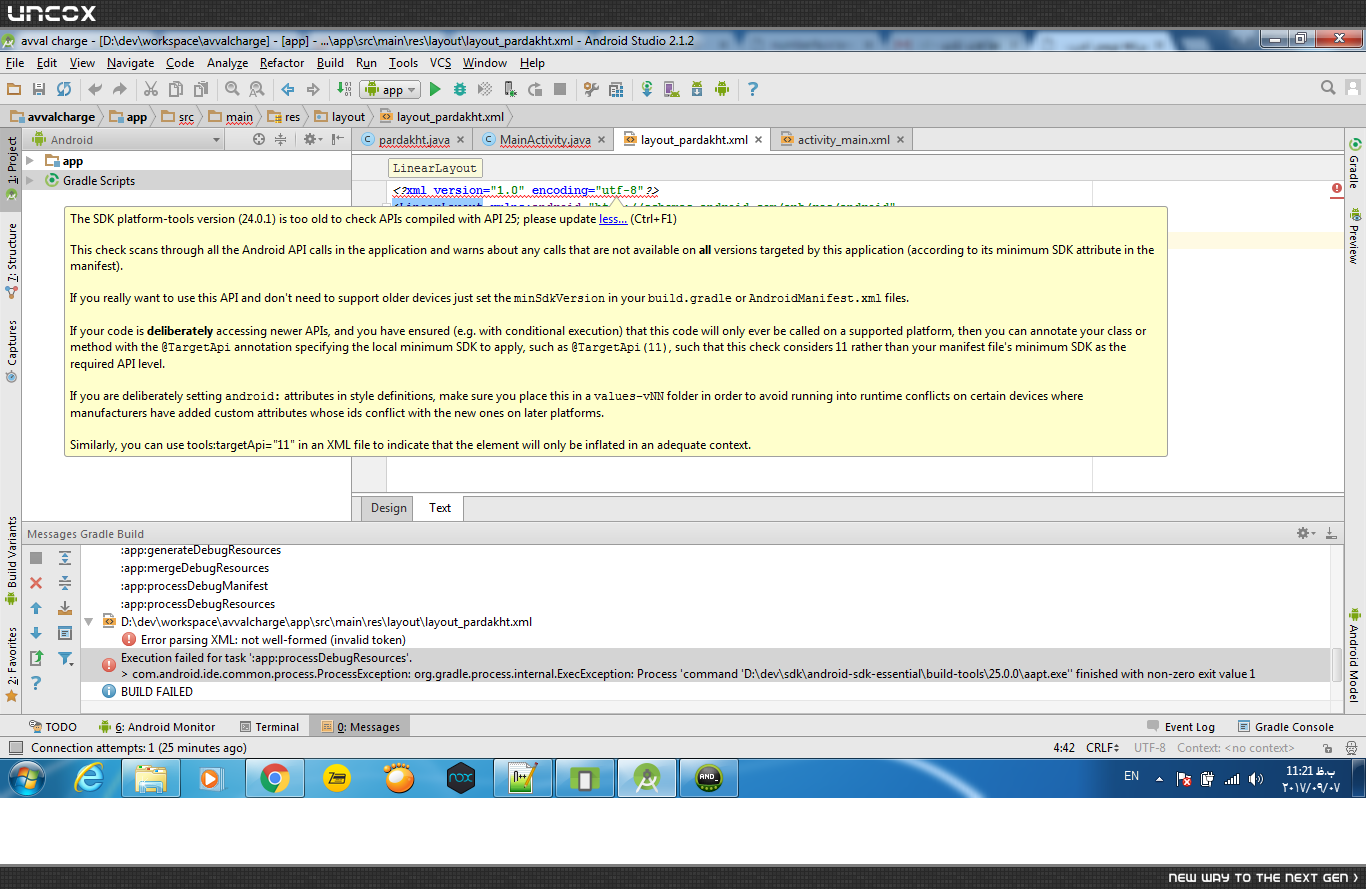Click the red Close icon in Messages panel
Screen dimensions: 1366x889
pyautogui.click(x=36, y=583)
